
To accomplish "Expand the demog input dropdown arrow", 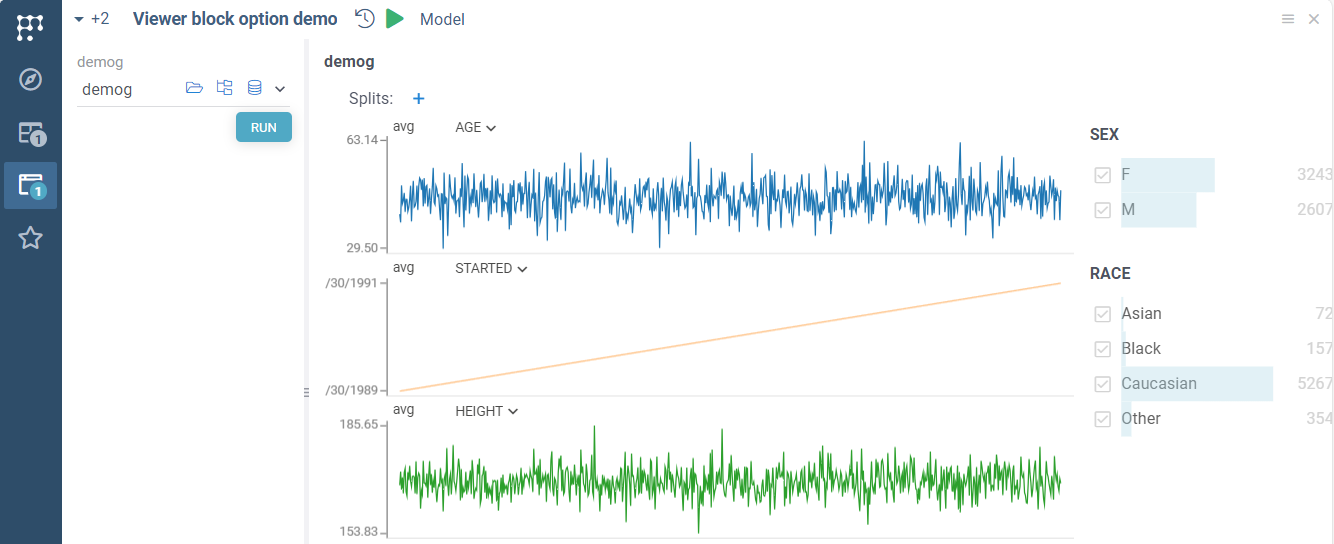I will click(280, 89).
